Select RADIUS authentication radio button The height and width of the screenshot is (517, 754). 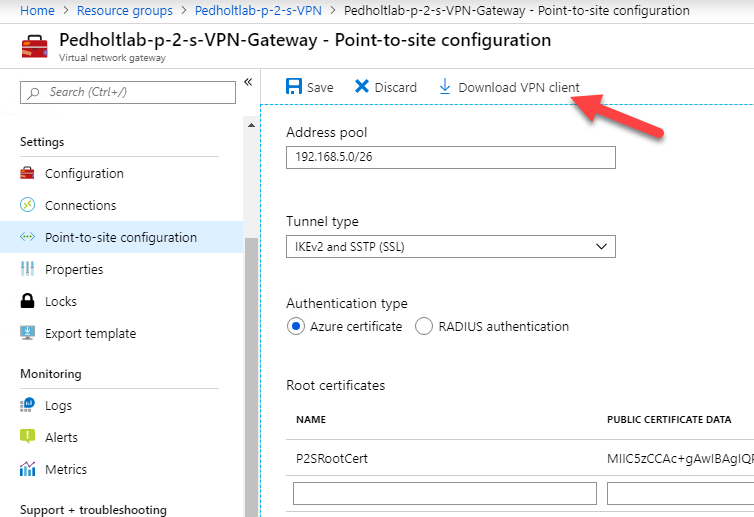424,326
